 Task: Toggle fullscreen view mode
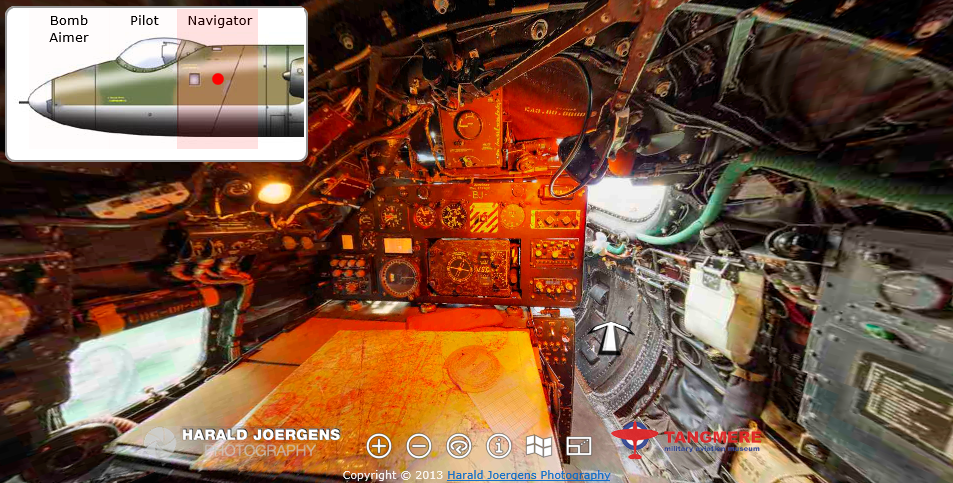click(x=579, y=446)
